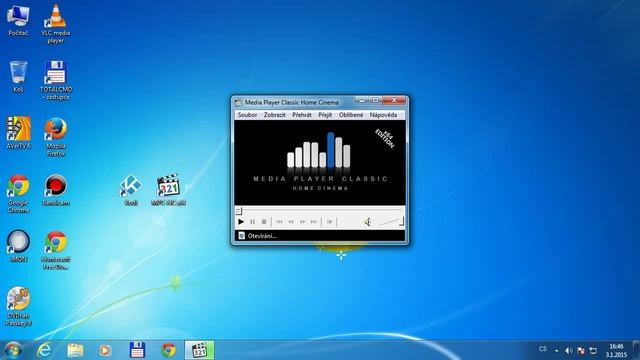Click the fast-forward (increase speed) button
Viewport: 640px width, 360px height.
[302, 222]
